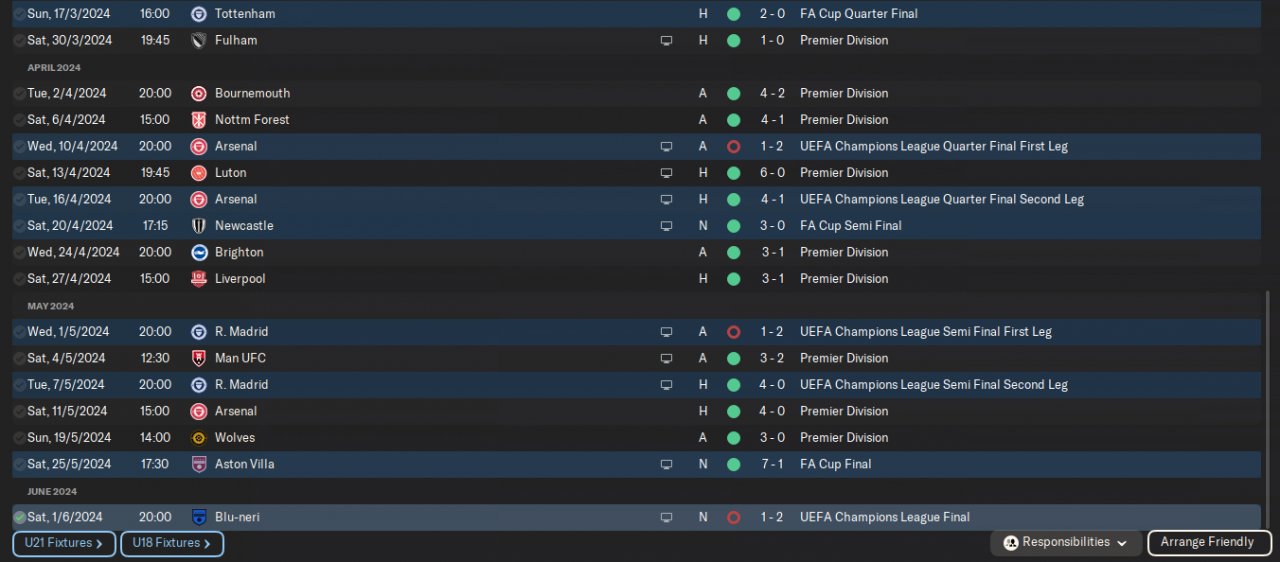Click the red loss indicator for Blu-neri final
The height and width of the screenshot is (562, 1280).
[x=733, y=518]
